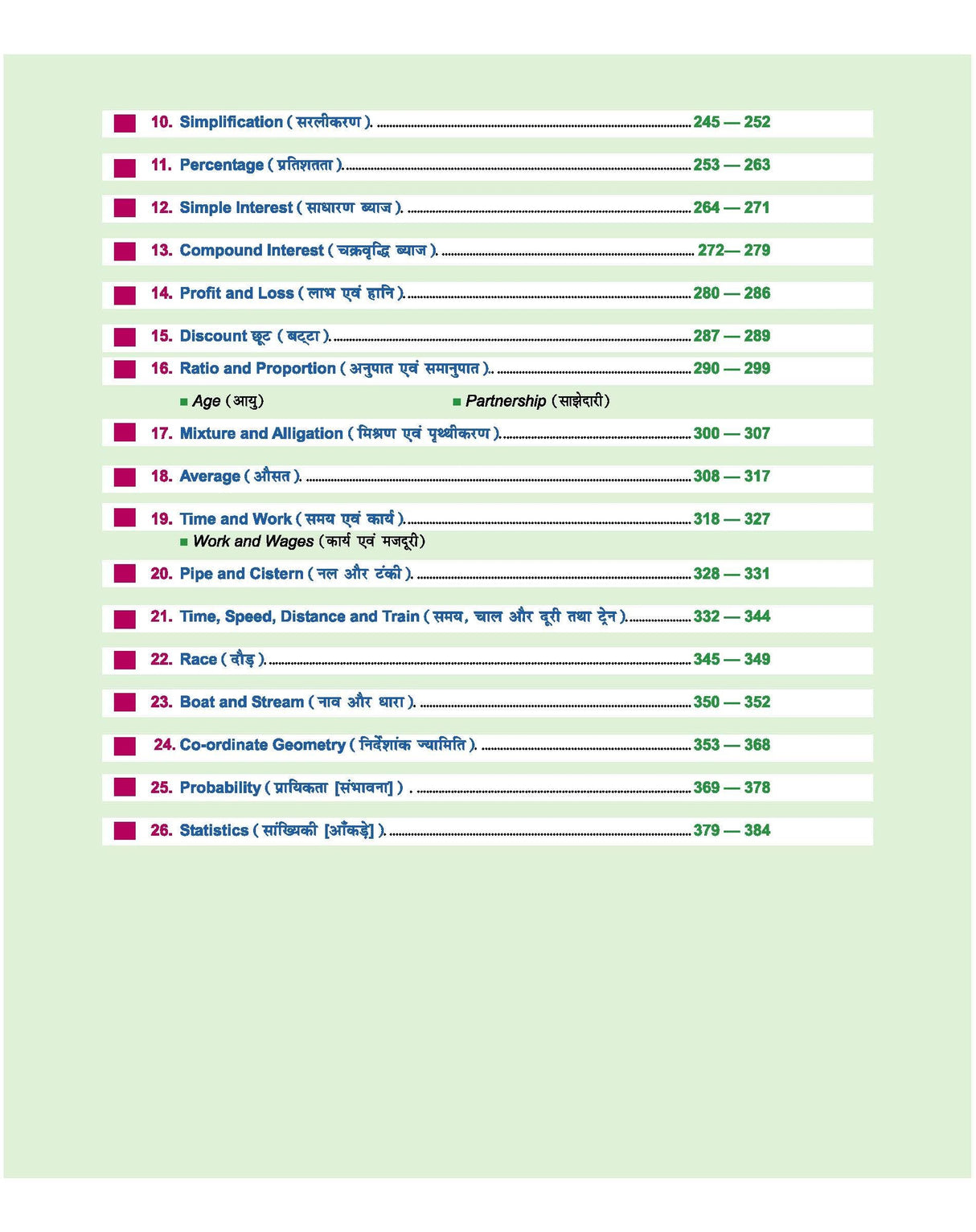Click the magenta square next to Percentage
Screen dimensions: 976x1232
coord(125,167)
